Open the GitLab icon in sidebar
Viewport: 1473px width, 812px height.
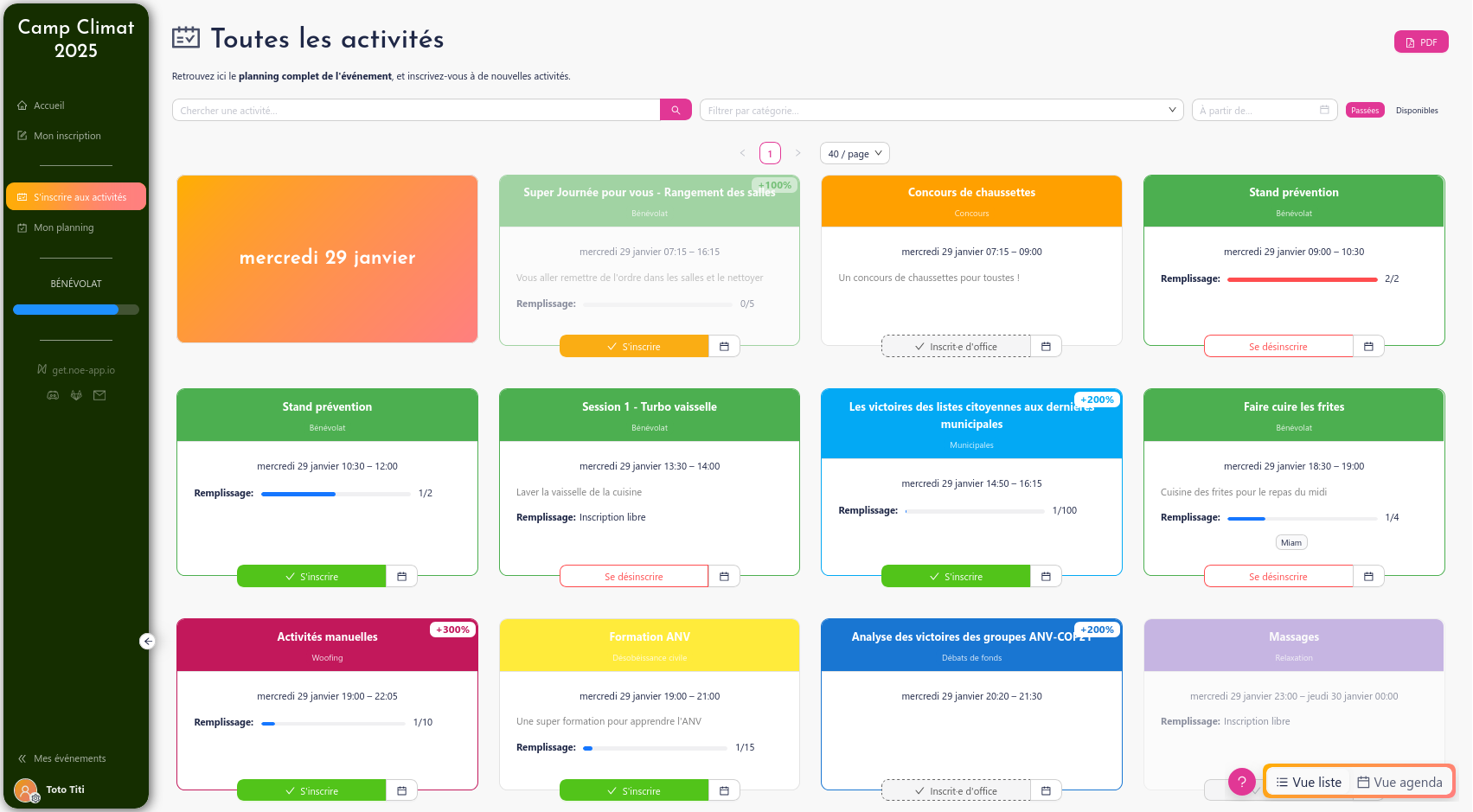point(76,395)
